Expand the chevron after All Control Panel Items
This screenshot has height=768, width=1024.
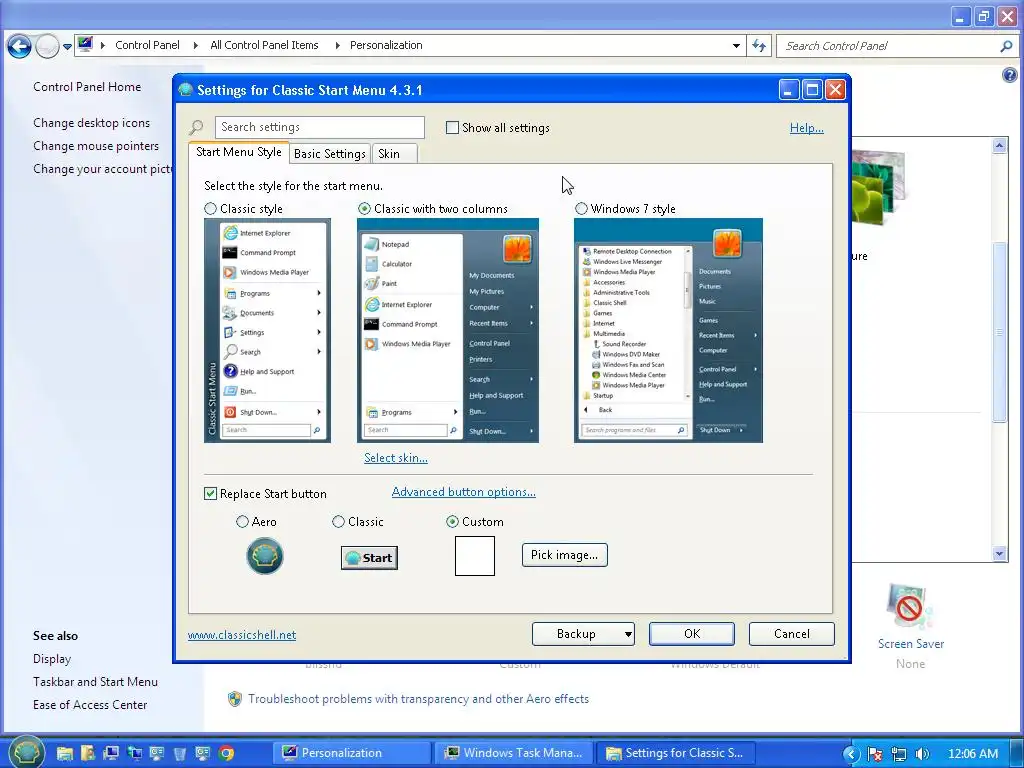click(x=337, y=45)
